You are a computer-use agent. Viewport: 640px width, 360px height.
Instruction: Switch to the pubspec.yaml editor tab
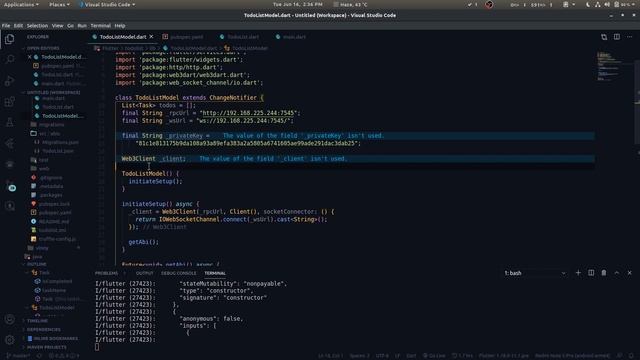(x=186, y=37)
